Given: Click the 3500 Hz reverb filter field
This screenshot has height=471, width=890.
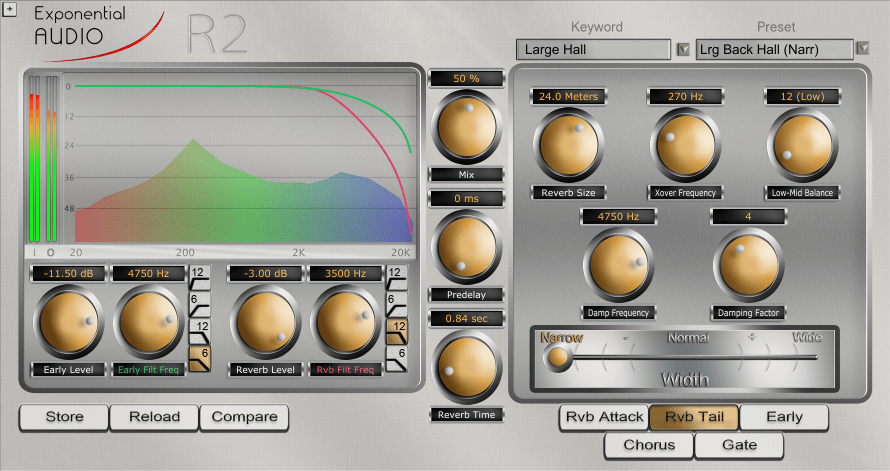Looking at the screenshot, I should pos(346,274).
